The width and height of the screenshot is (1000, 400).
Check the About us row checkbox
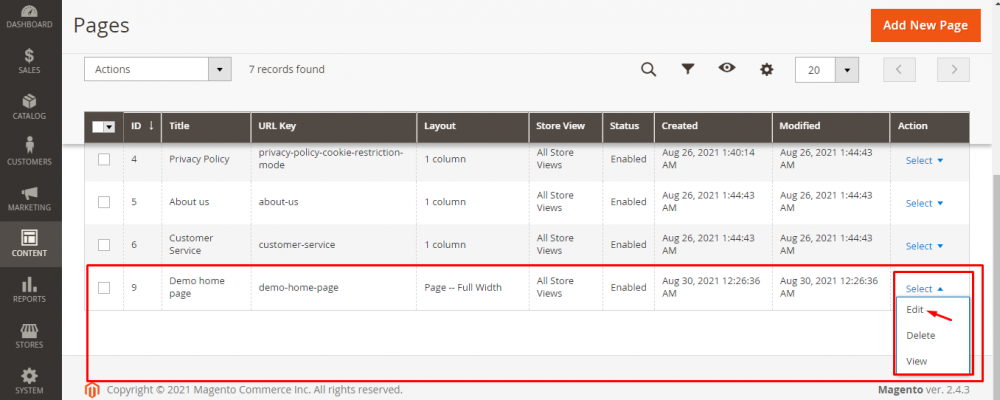(104, 202)
